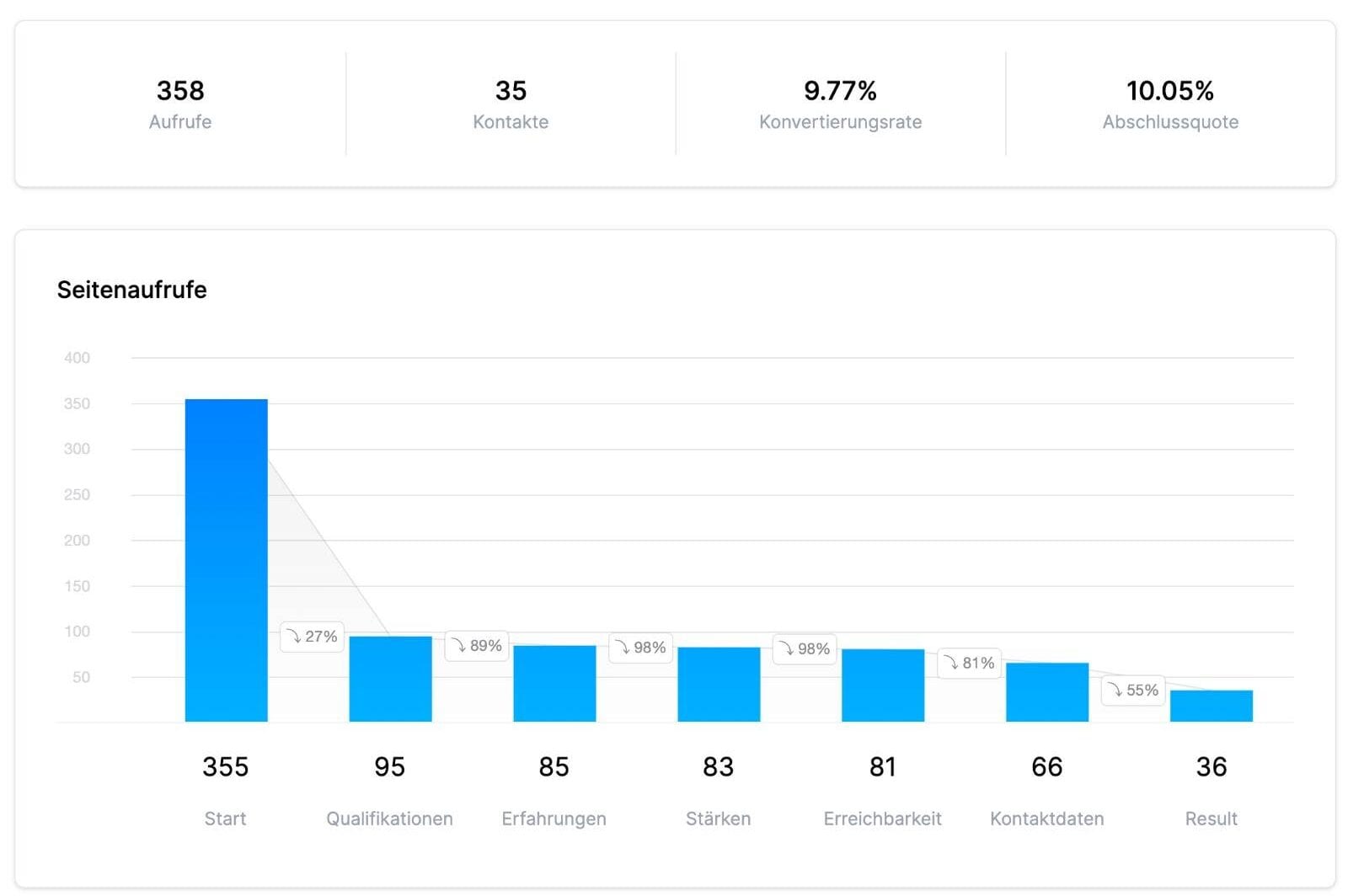Click the Kontaktdaten column

tap(1046, 691)
